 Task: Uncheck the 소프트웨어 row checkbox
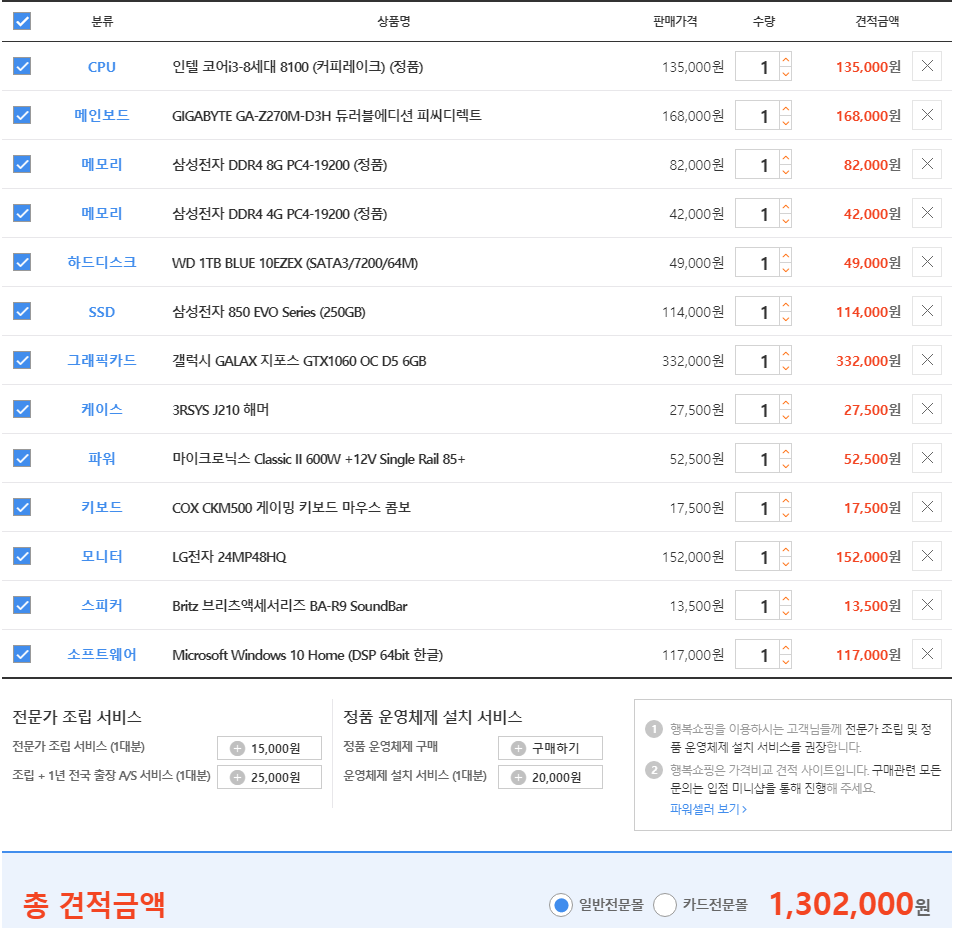(x=22, y=654)
